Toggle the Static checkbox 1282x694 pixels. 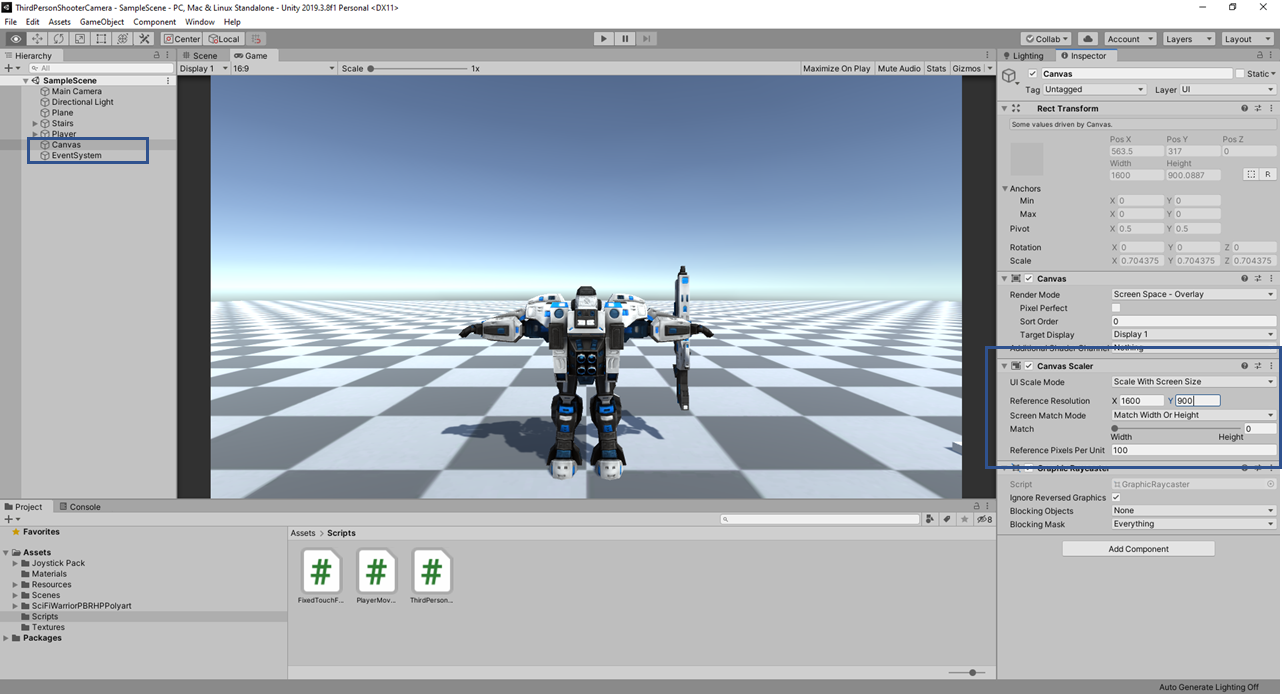[1240, 74]
